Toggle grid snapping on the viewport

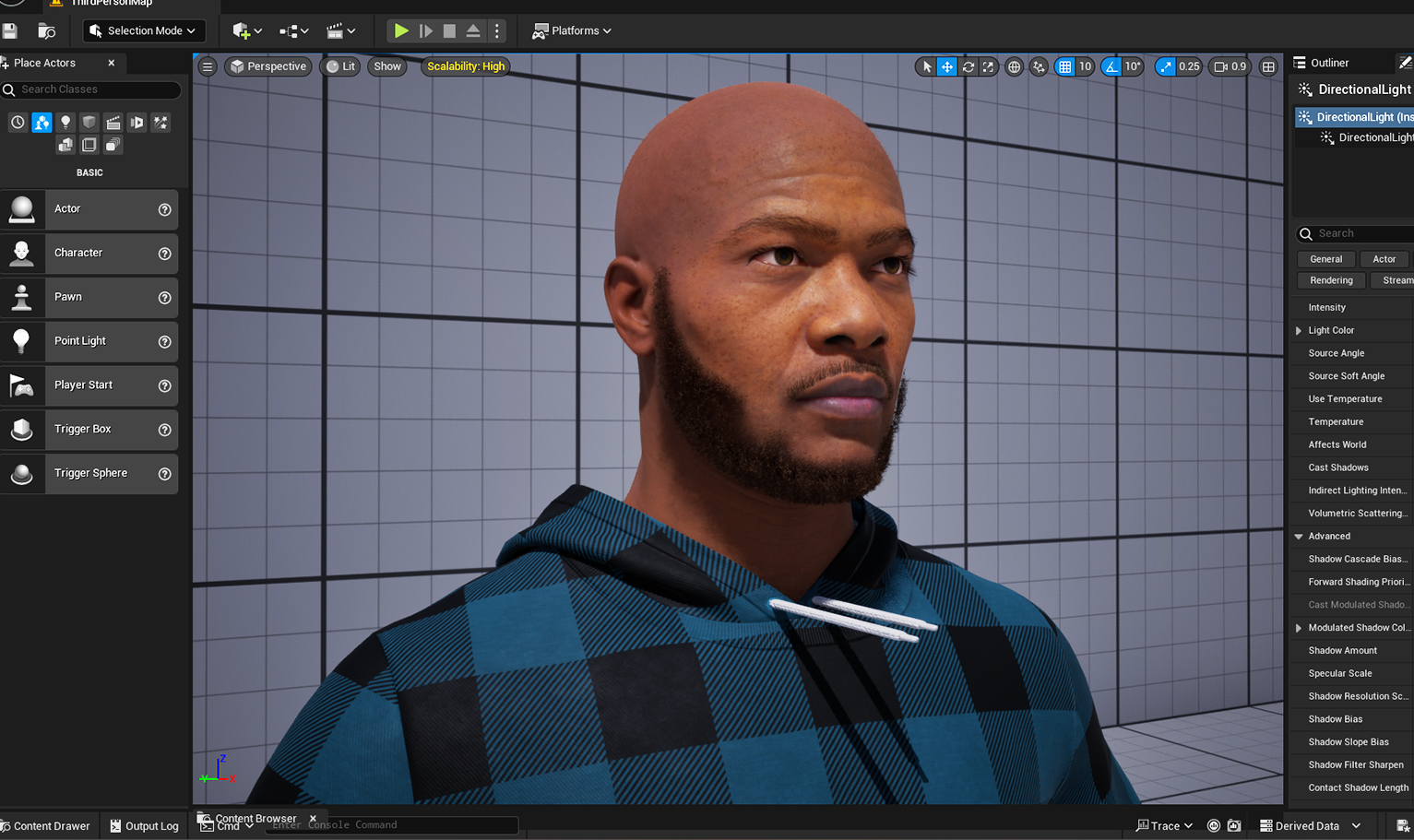tap(1065, 66)
